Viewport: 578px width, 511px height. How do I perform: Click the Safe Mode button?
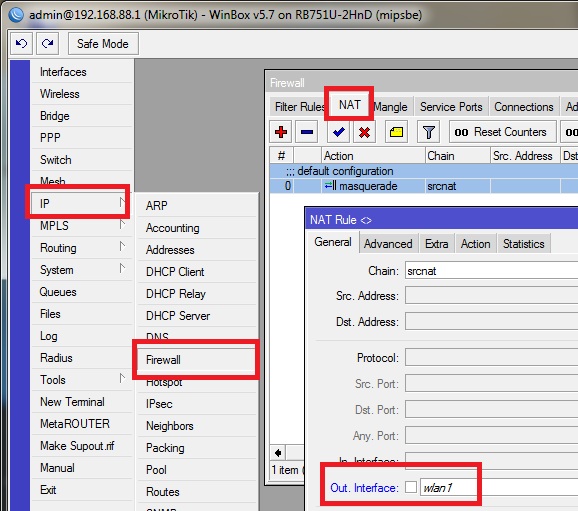(103, 44)
